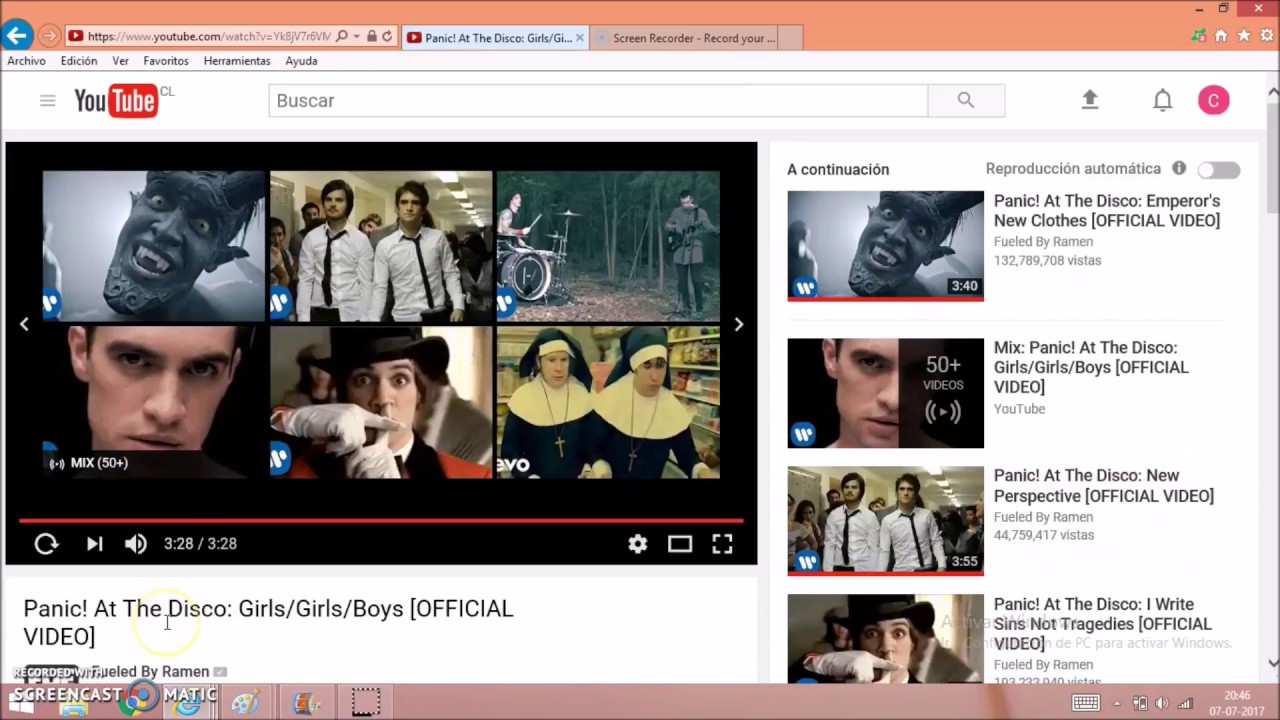This screenshot has height=720, width=1280.
Task: Skip to the next video in the player
Action: tap(94, 543)
